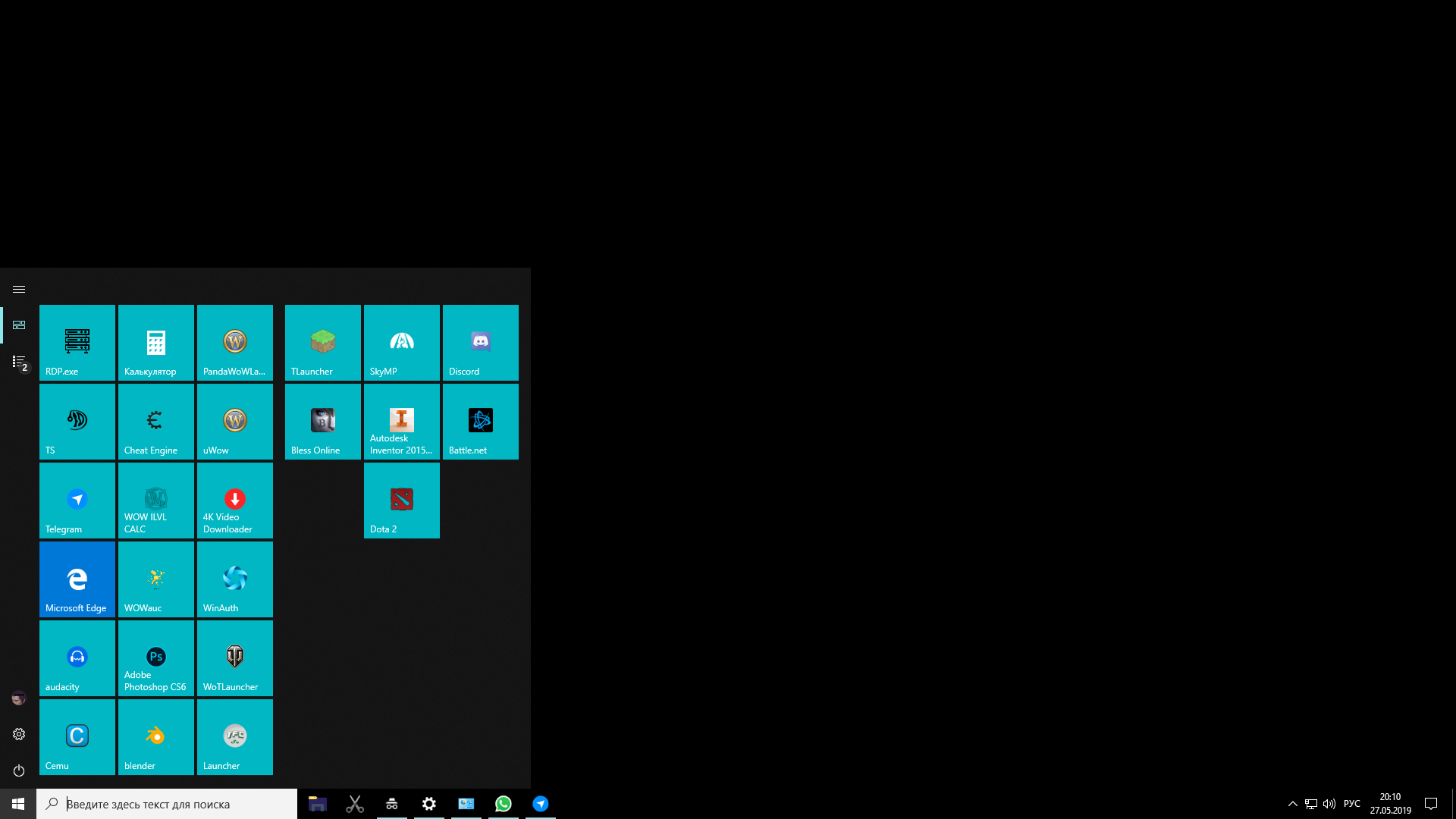Launch the audacity tile
The image size is (1456, 819).
pyautogui.click(x=77, y=658)
